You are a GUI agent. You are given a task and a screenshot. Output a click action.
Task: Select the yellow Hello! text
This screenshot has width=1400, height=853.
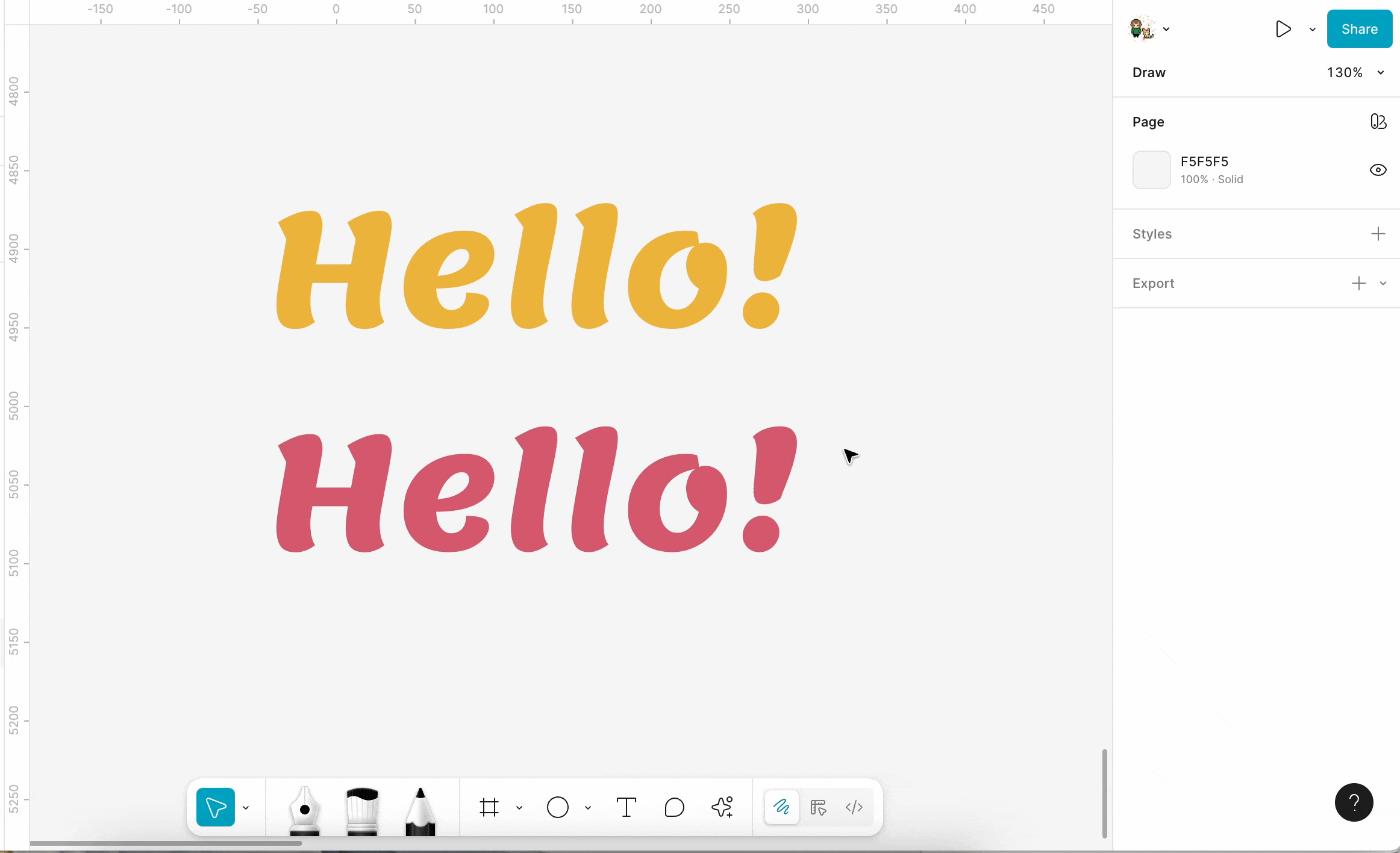536,266
